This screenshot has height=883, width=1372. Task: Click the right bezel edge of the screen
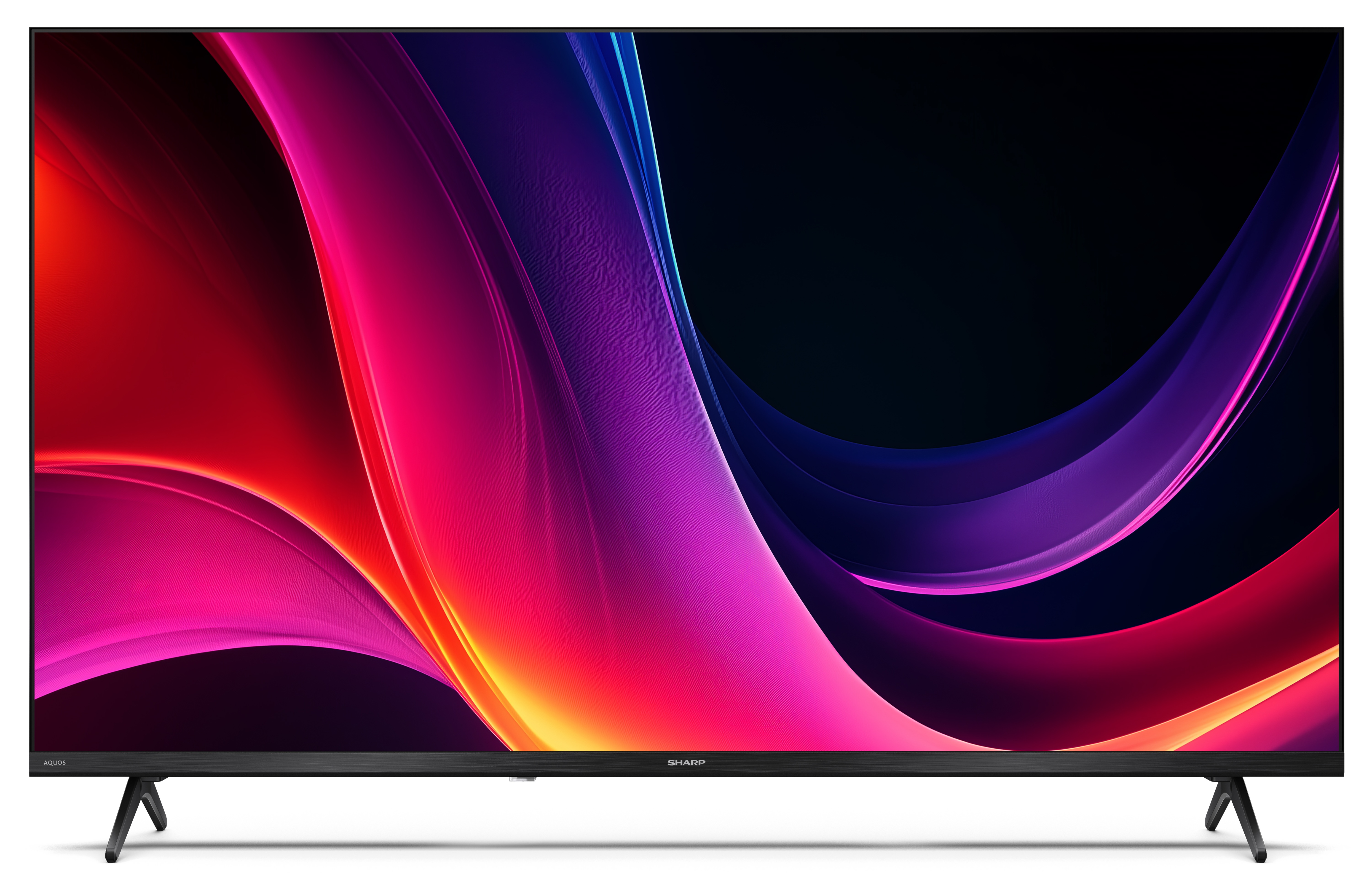[1340, 401]
